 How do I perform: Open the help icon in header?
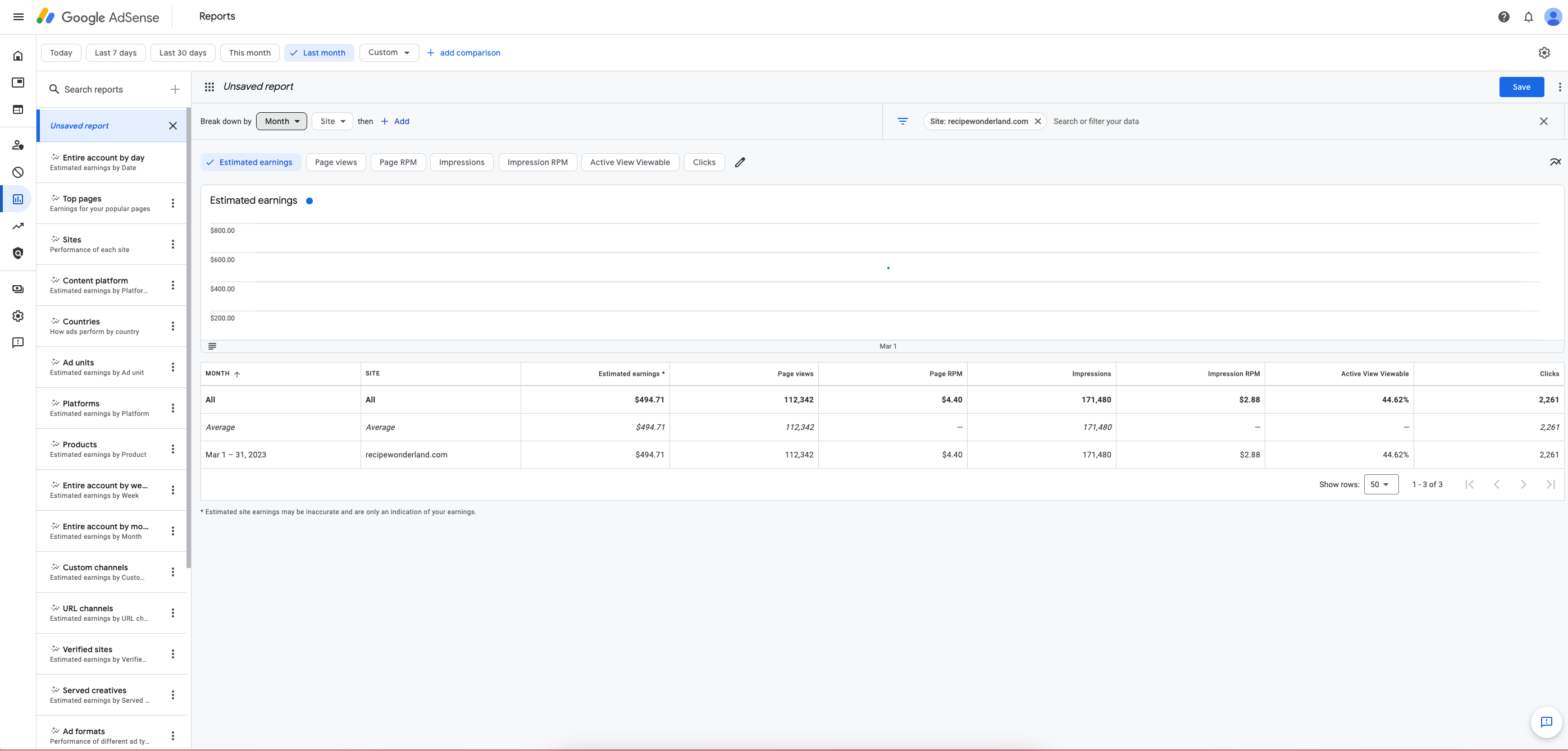(x=1503, y=17)
